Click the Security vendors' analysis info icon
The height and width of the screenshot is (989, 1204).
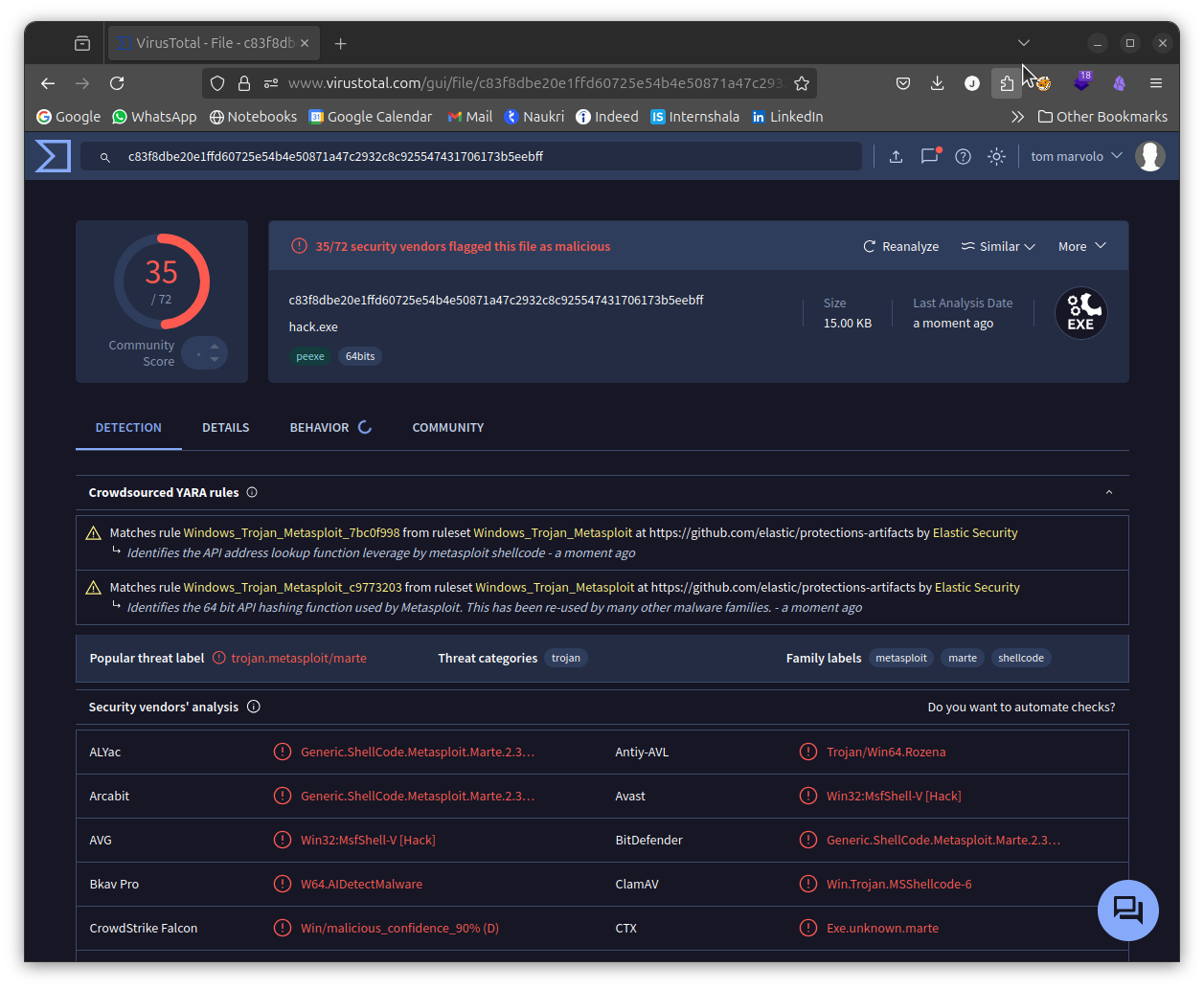pos(254,707)
